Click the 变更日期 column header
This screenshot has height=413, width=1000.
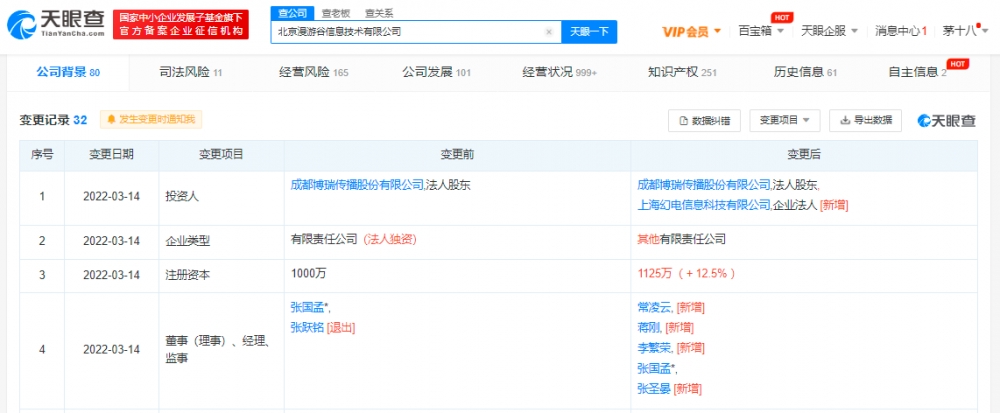click(112, 155)
